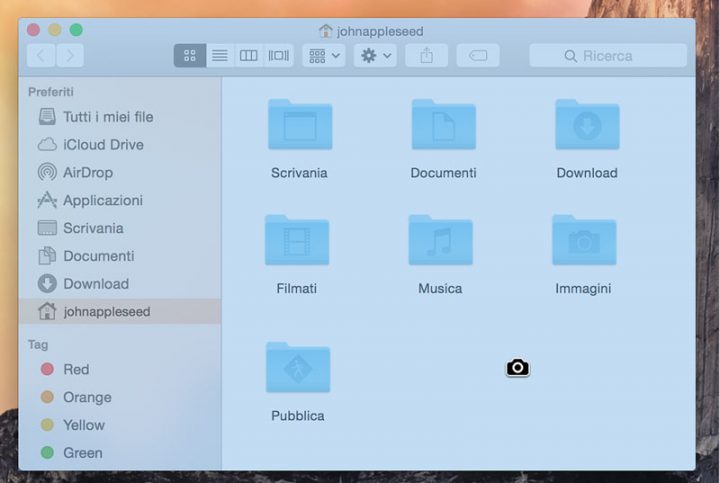Select johnappleseed home in sidebar
Viewport: 720px width, 483px height.
pyautogui.click(x=120, y=311)
